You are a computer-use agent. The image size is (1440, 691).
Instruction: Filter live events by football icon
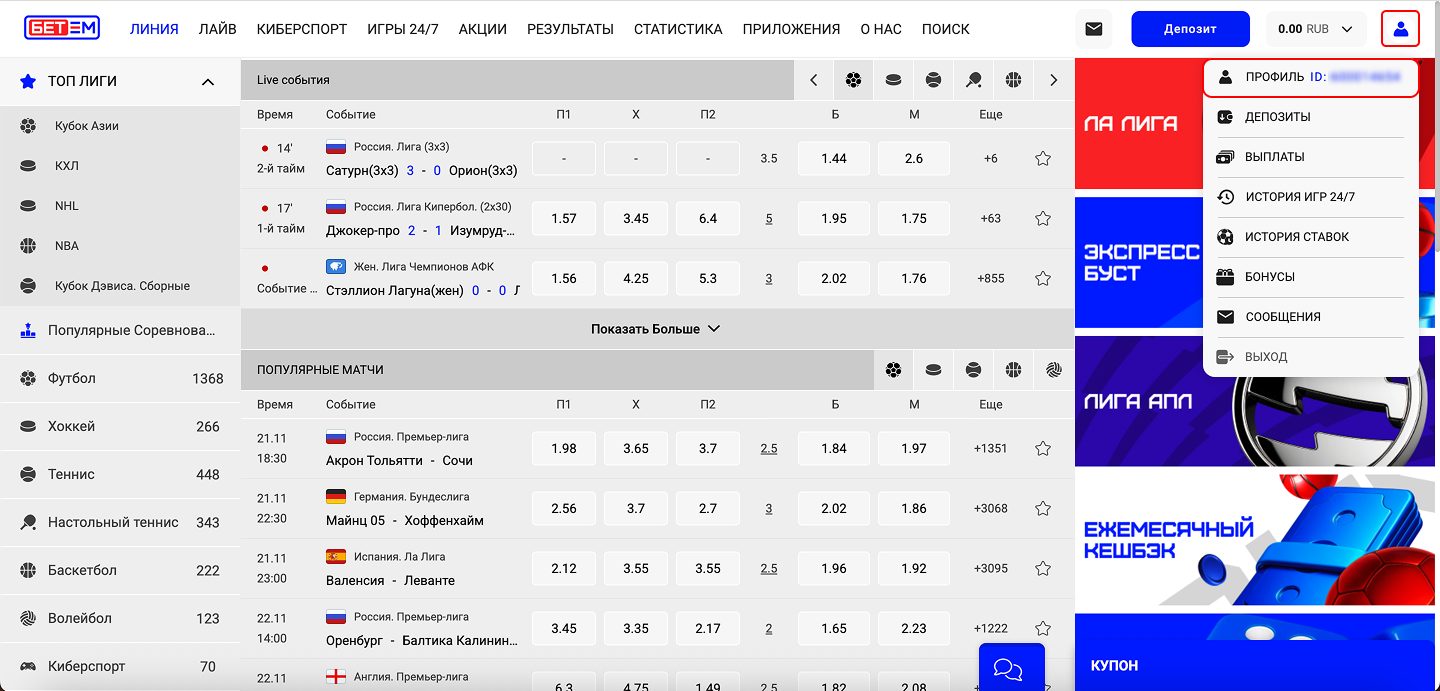(853, 80)
